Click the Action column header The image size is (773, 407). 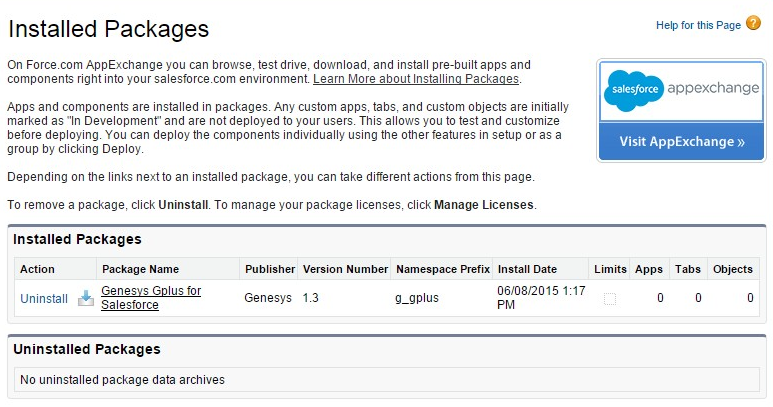tap(37, 269)
